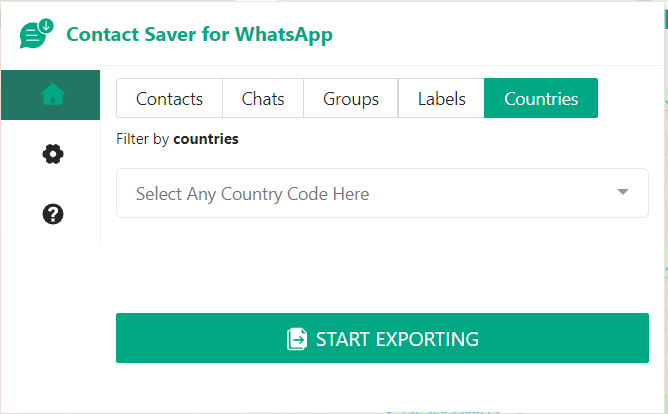Click the bold 'countries' word in the filter label
The width and height of the screenshot is (668, 414).
point(206,139)
